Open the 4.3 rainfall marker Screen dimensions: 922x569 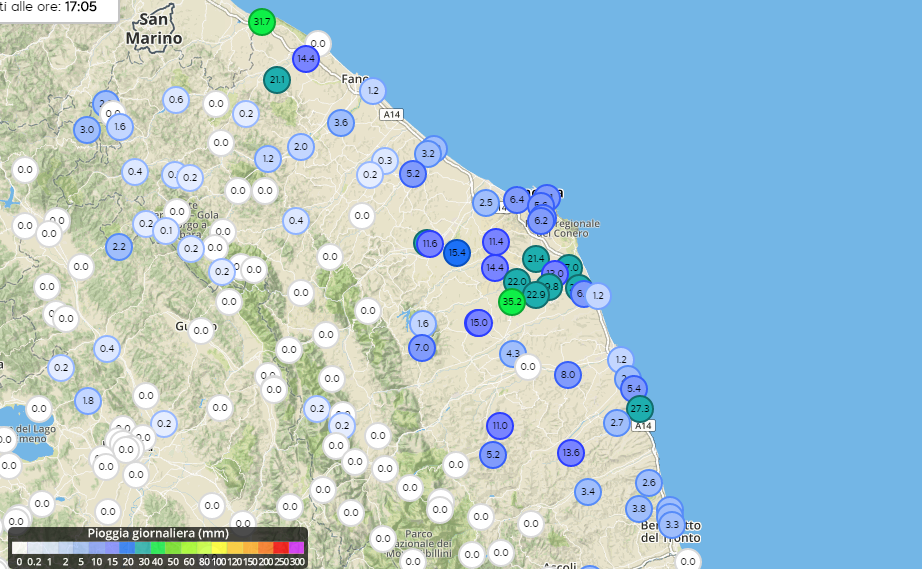[513, 353]
